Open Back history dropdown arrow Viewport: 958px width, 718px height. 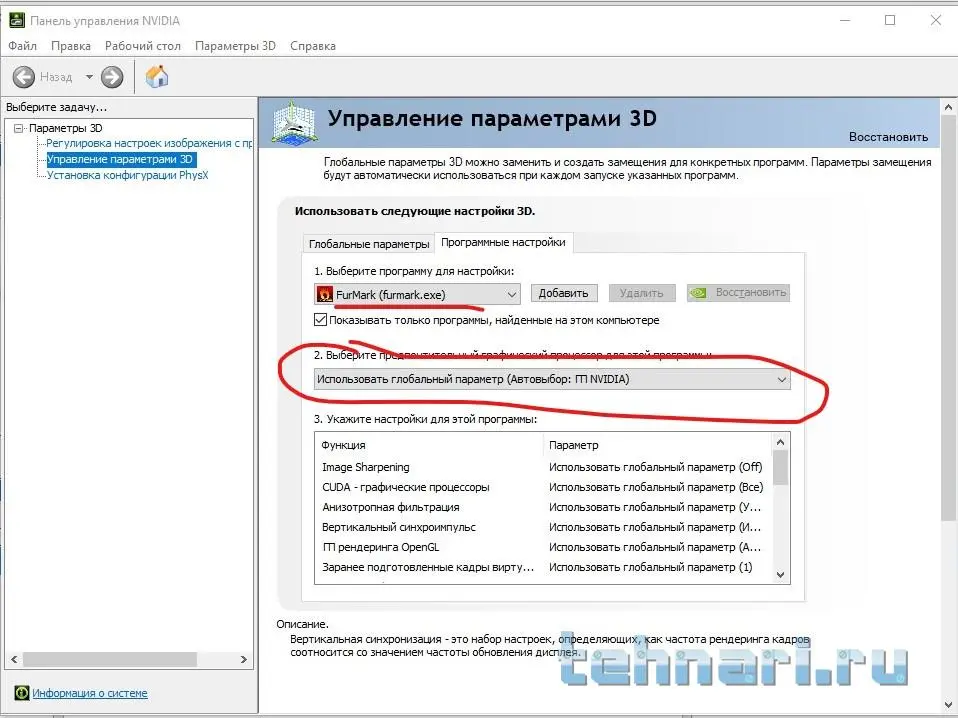coord(89,77)
